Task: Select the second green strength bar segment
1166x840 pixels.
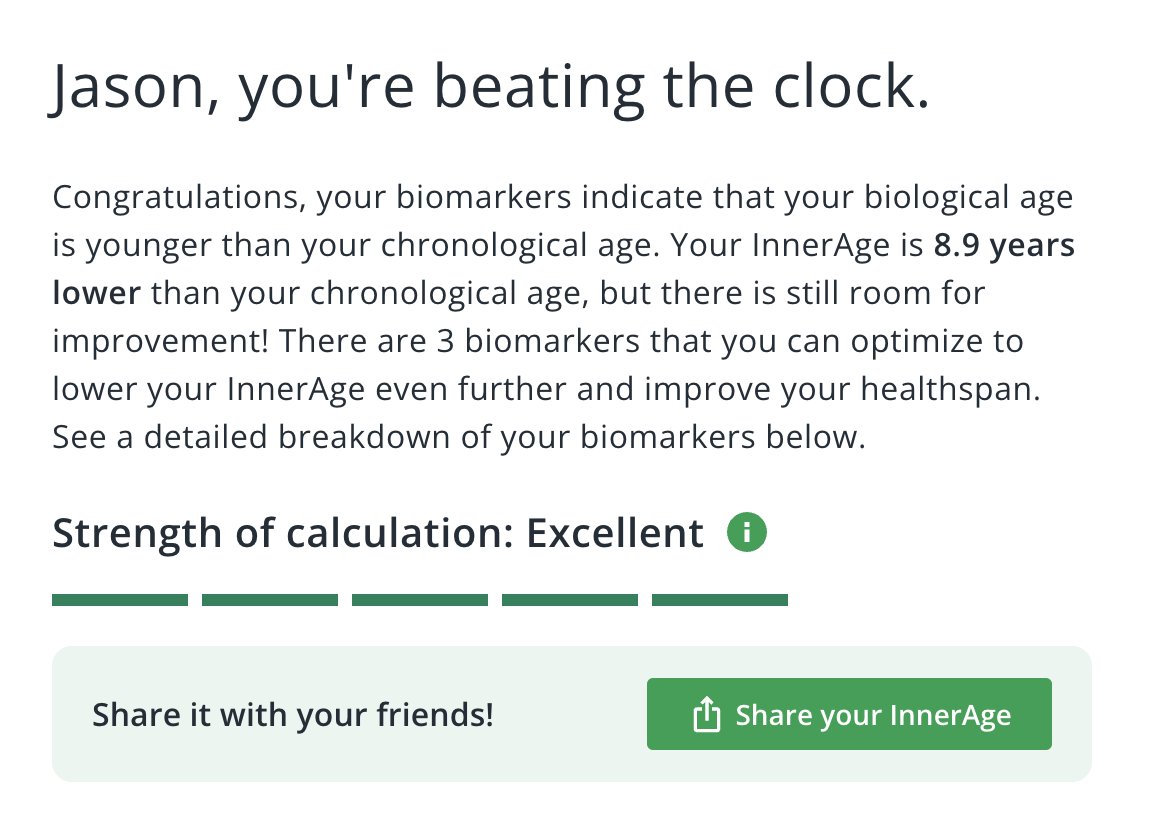Action: [270, 600]
